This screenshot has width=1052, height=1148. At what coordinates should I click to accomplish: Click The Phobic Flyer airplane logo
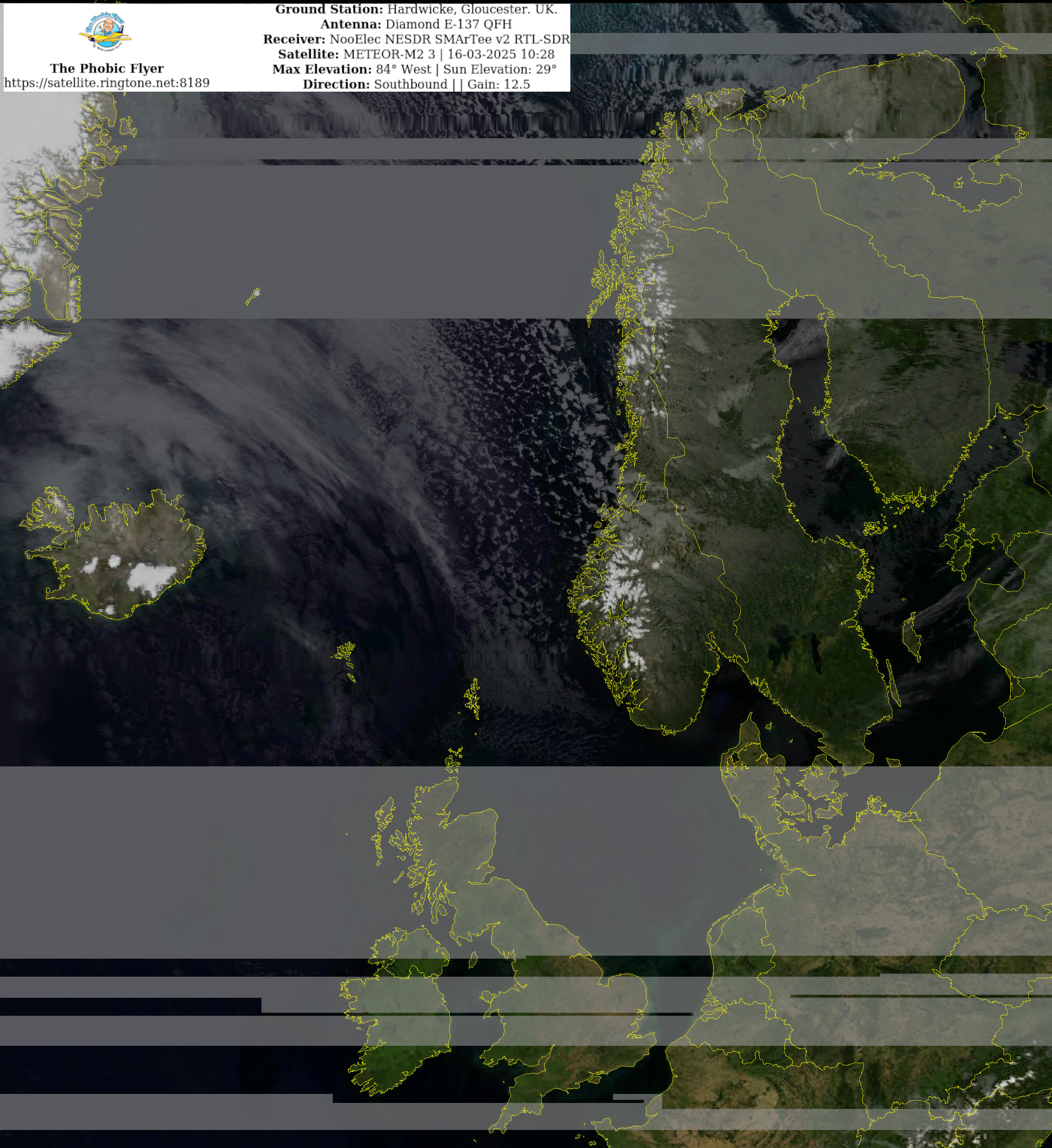pyautogui.click(x=105, y=32)
